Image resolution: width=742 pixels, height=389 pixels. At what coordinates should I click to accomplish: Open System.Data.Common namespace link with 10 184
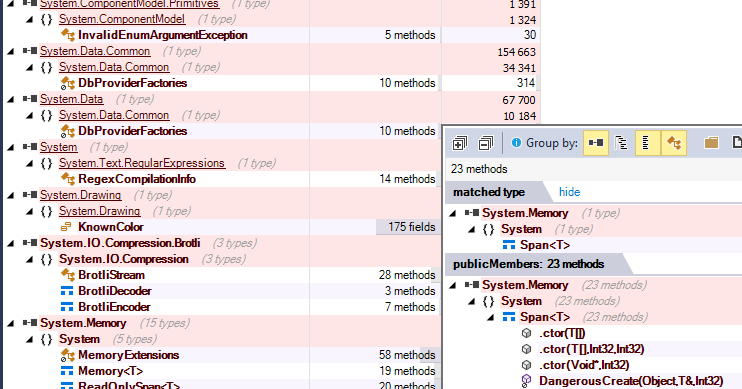(x=114, y=115)
